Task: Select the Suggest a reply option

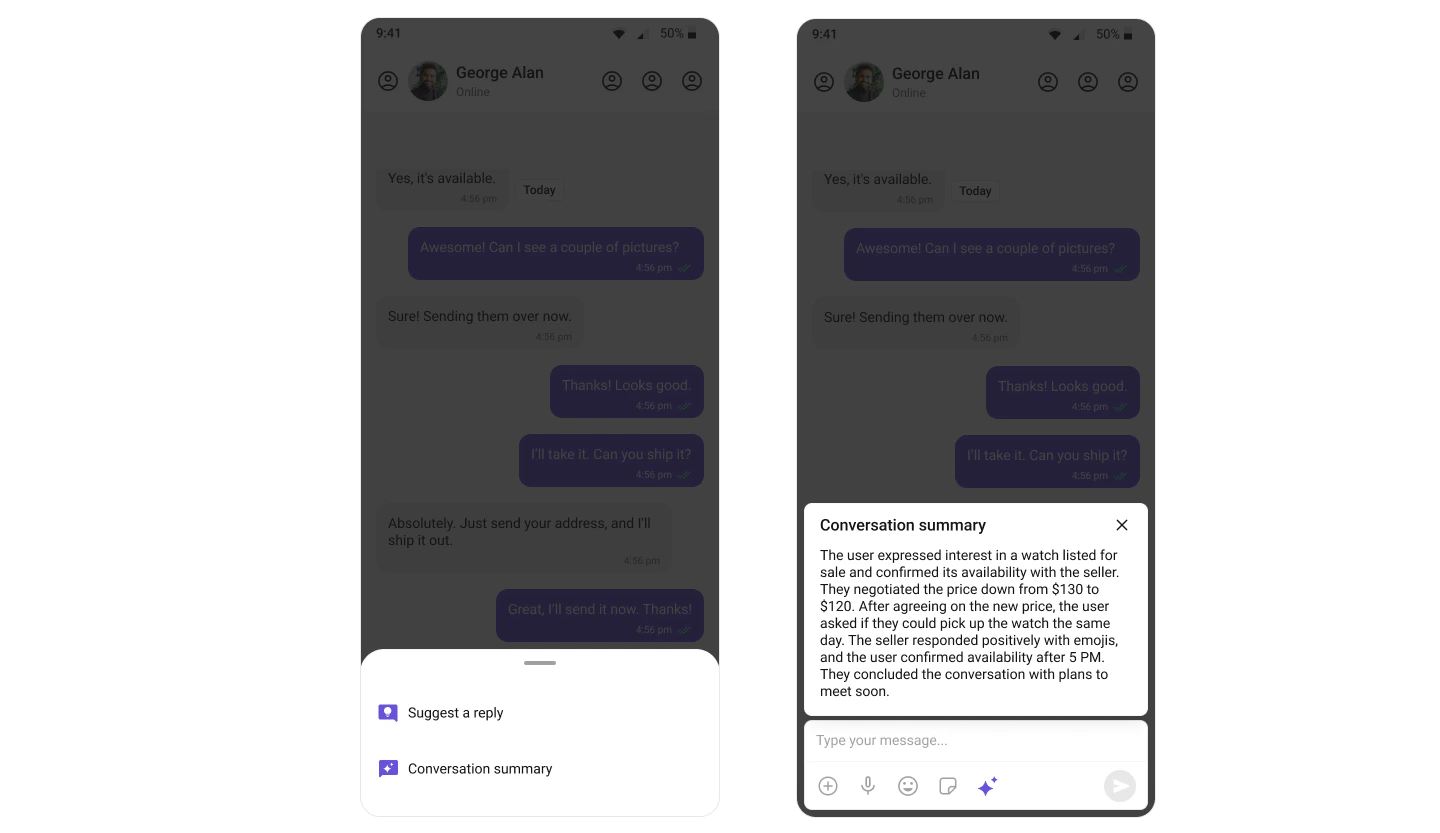Action: (540, 713)
